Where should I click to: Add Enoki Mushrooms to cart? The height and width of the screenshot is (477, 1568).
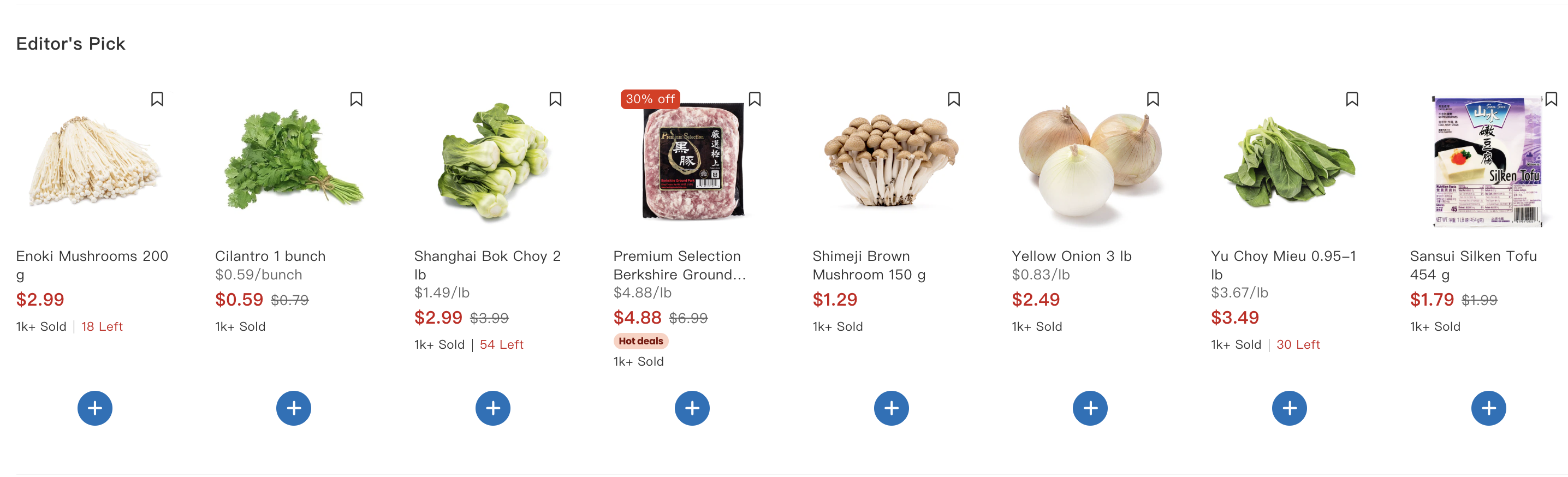click(x=94, y=408)
